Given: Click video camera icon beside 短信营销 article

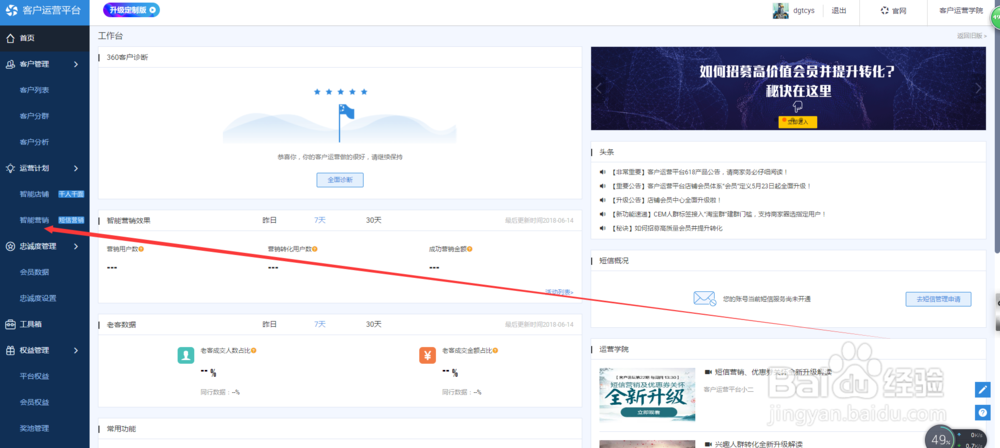Looking at the screenshot, I should [708, 371].
